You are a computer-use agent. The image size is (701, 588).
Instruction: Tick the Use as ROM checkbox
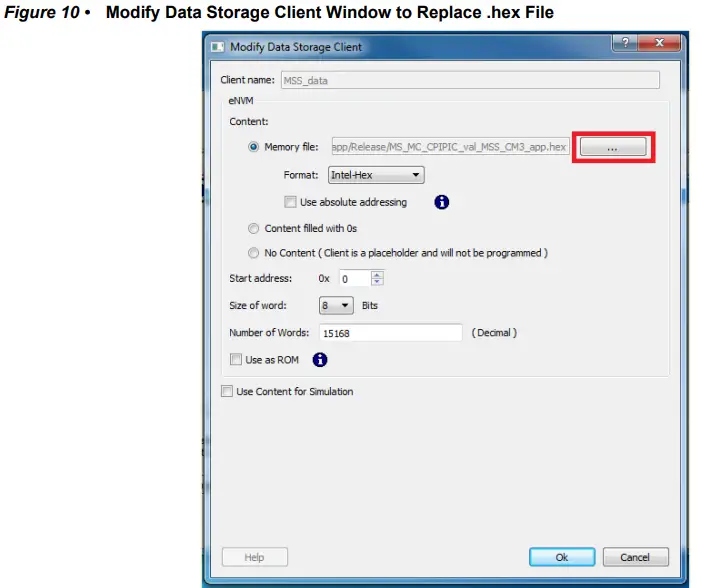(x=236, y=360)
